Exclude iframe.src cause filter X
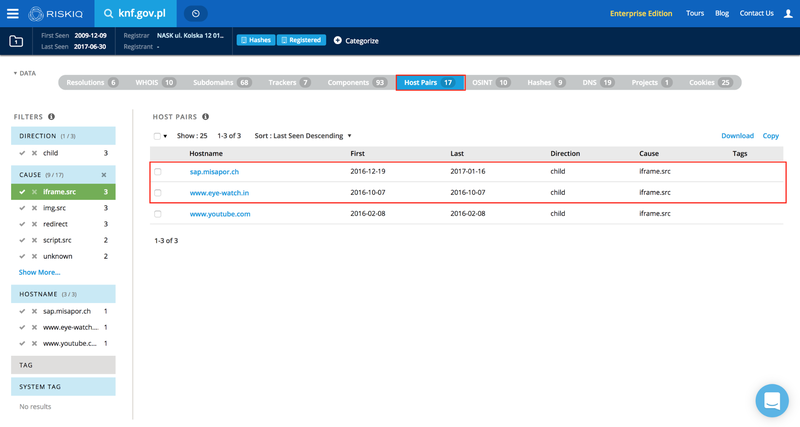 tap(34, 192)
